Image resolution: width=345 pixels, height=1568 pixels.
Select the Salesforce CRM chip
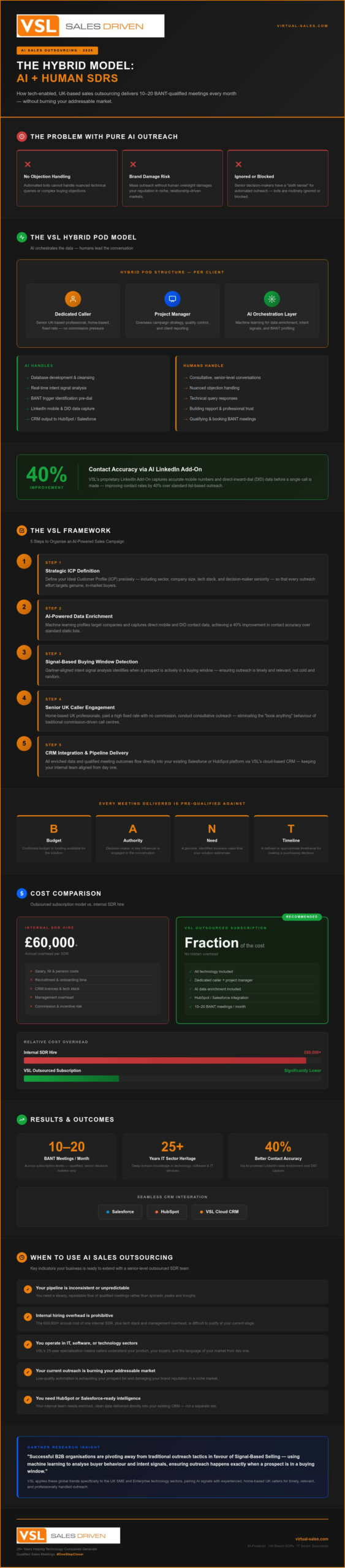(x=120, y=1212)
